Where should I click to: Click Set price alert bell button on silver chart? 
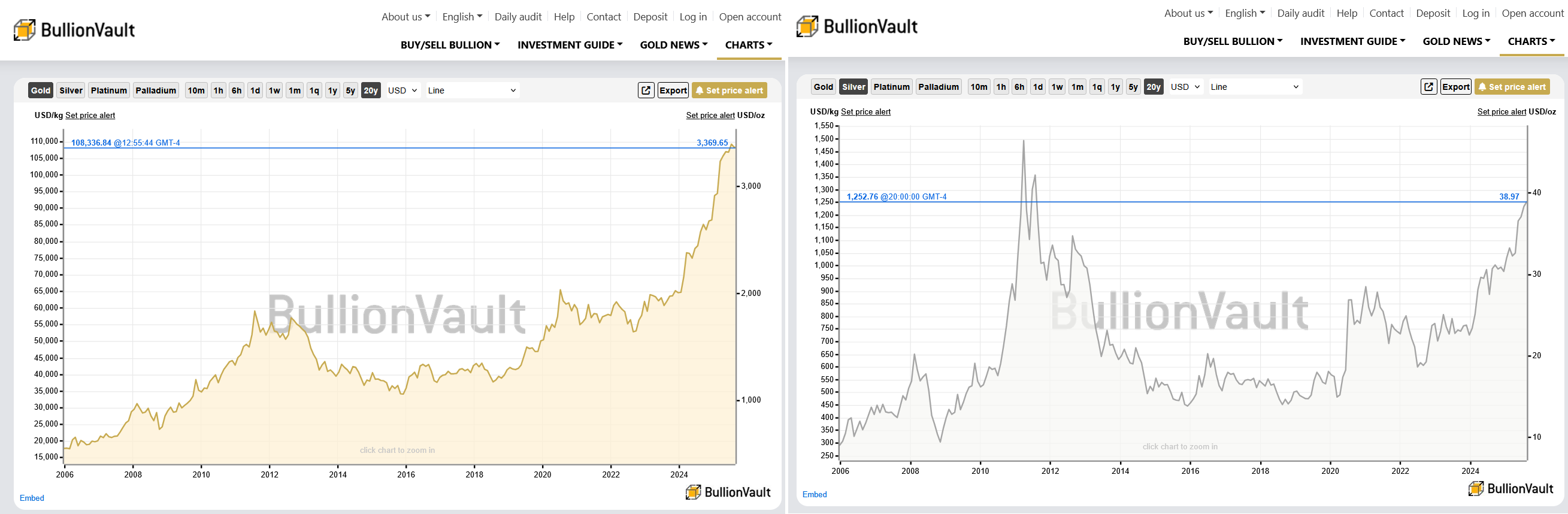[1512, 86]
